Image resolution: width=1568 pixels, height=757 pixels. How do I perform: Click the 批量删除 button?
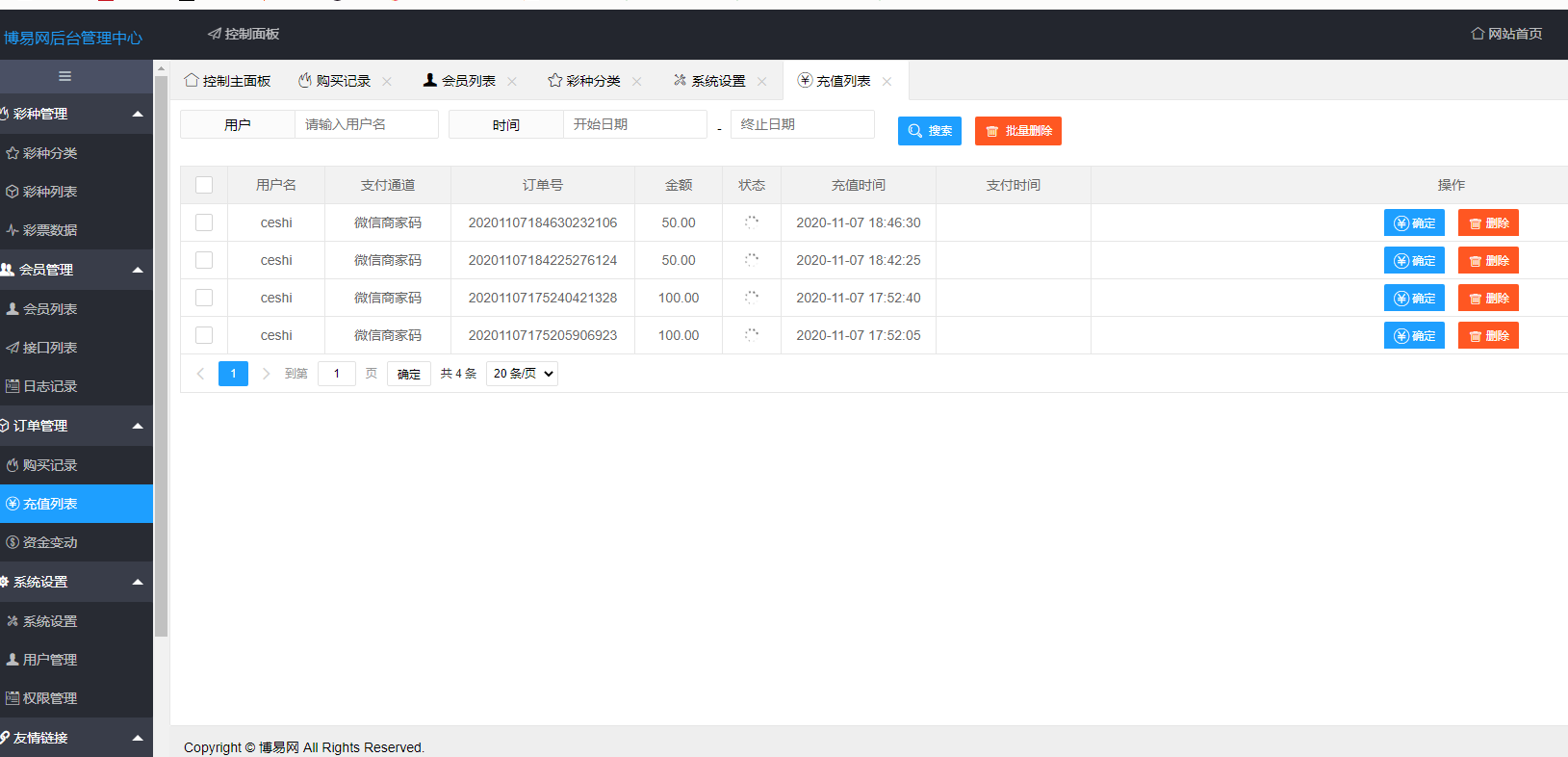(x=1018, y=131)
